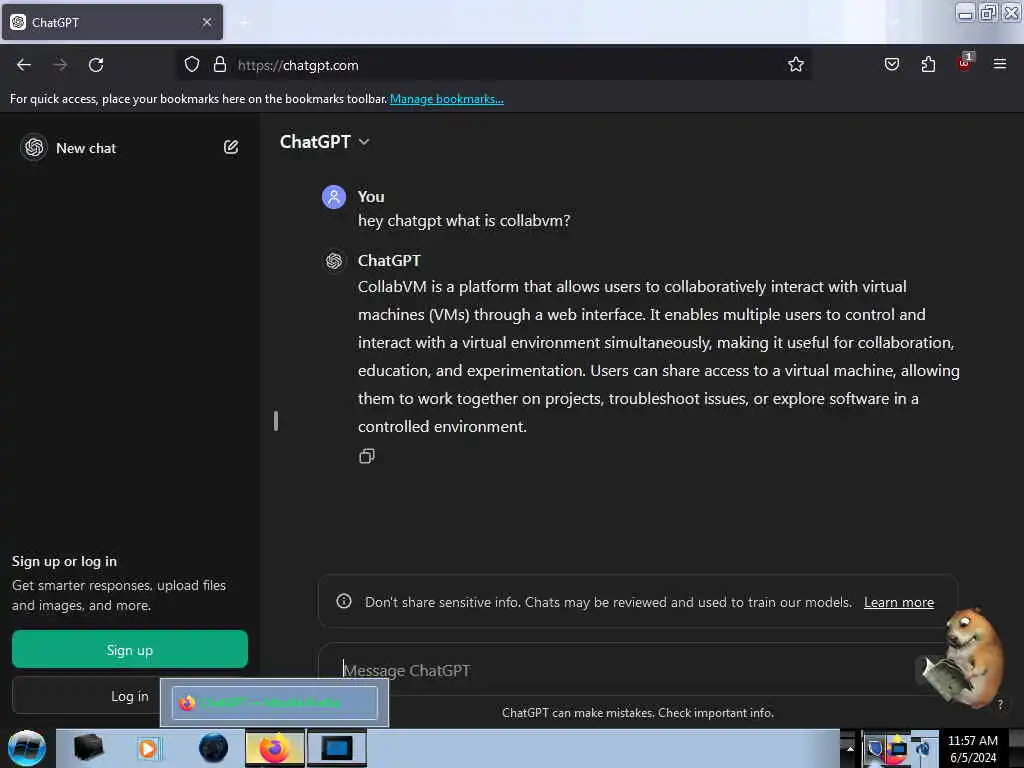Open the Firefox extensions puzzle icon
Screen dimensions: 1024x768
click(928, 64)
